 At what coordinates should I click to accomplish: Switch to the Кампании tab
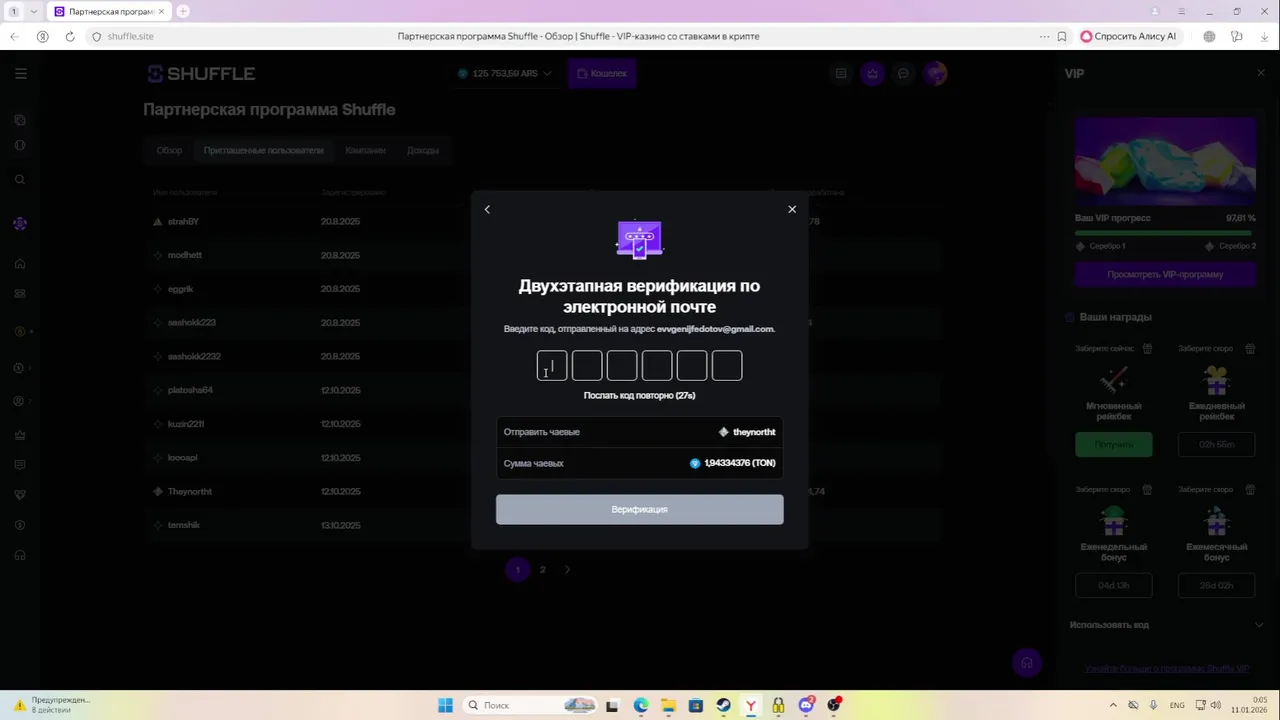click(365, 150)
